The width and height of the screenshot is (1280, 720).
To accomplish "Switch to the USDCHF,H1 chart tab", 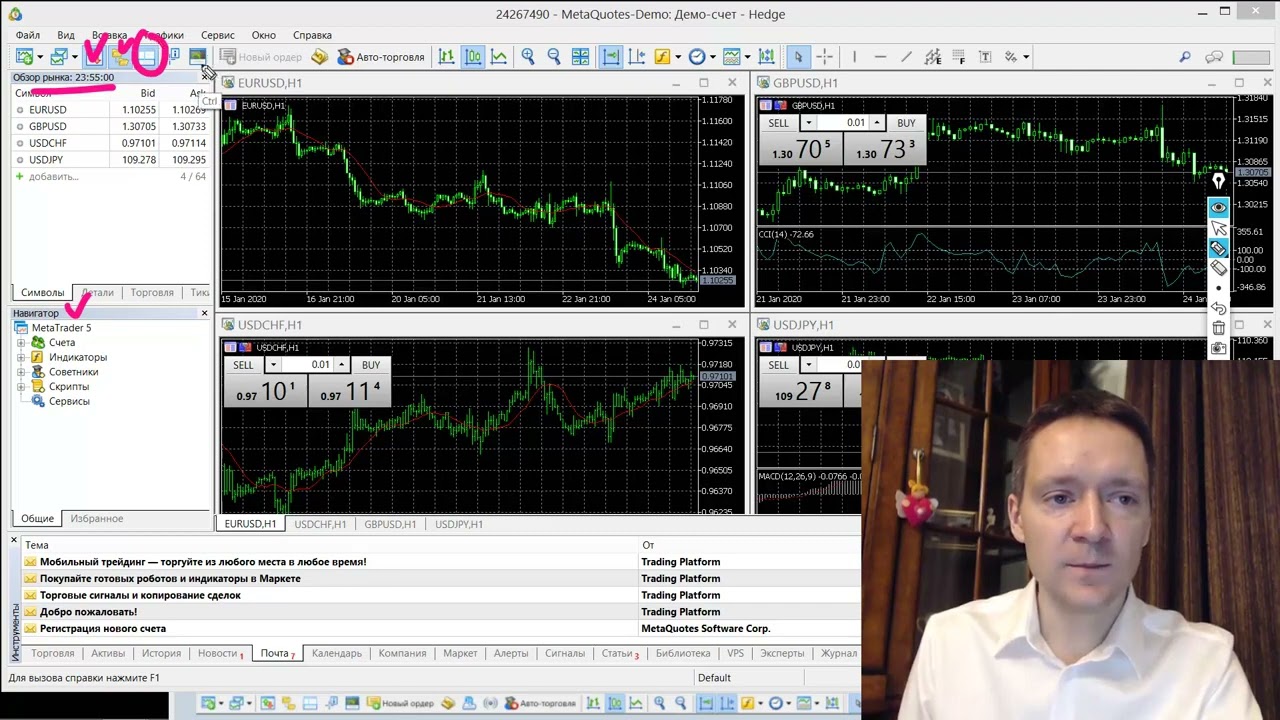I will (320, 524).
